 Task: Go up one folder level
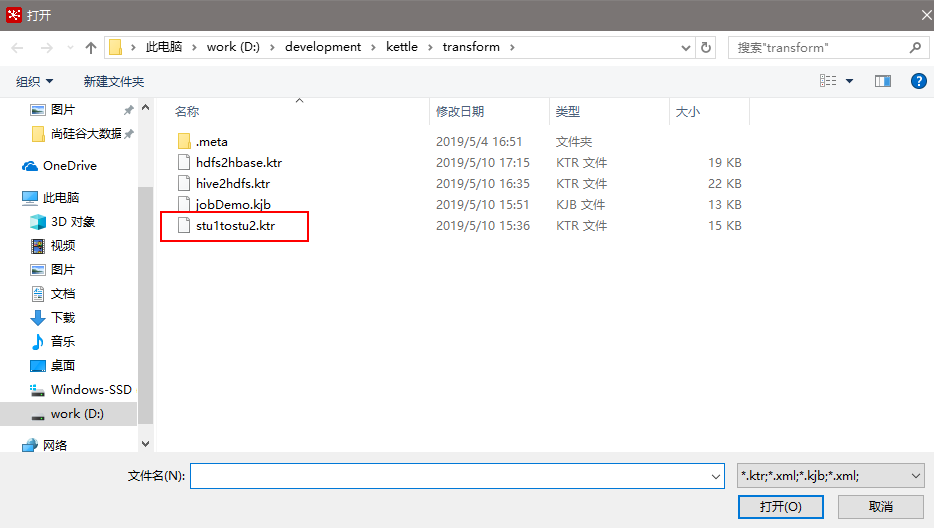(91, 48)
